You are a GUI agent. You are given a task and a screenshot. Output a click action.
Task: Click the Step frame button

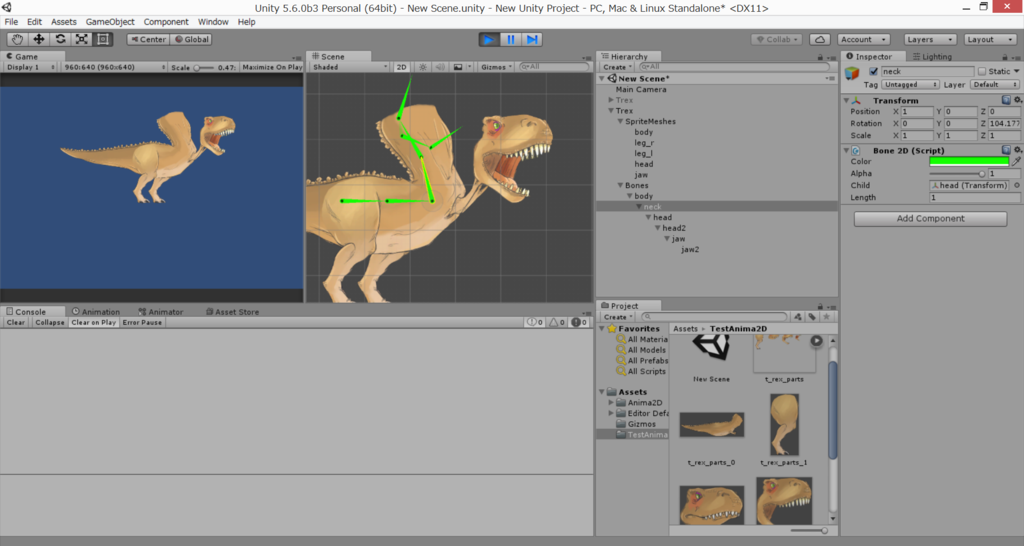click(532, 39)
